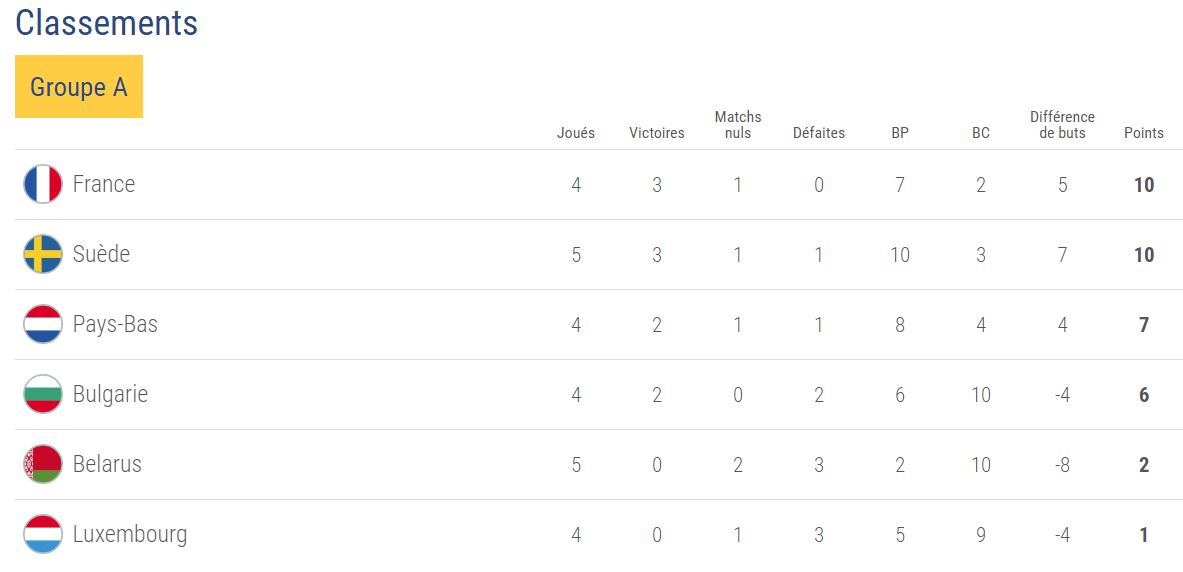Click the Matchs nuls column header

click(738, 125)
